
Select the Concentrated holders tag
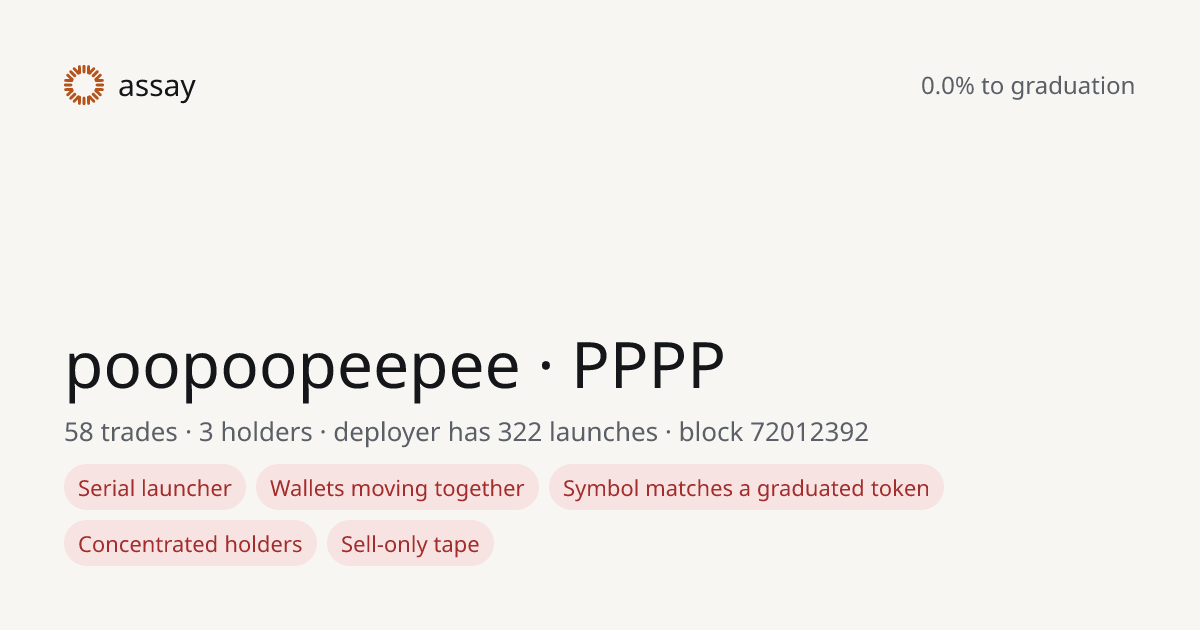(190, 544)
